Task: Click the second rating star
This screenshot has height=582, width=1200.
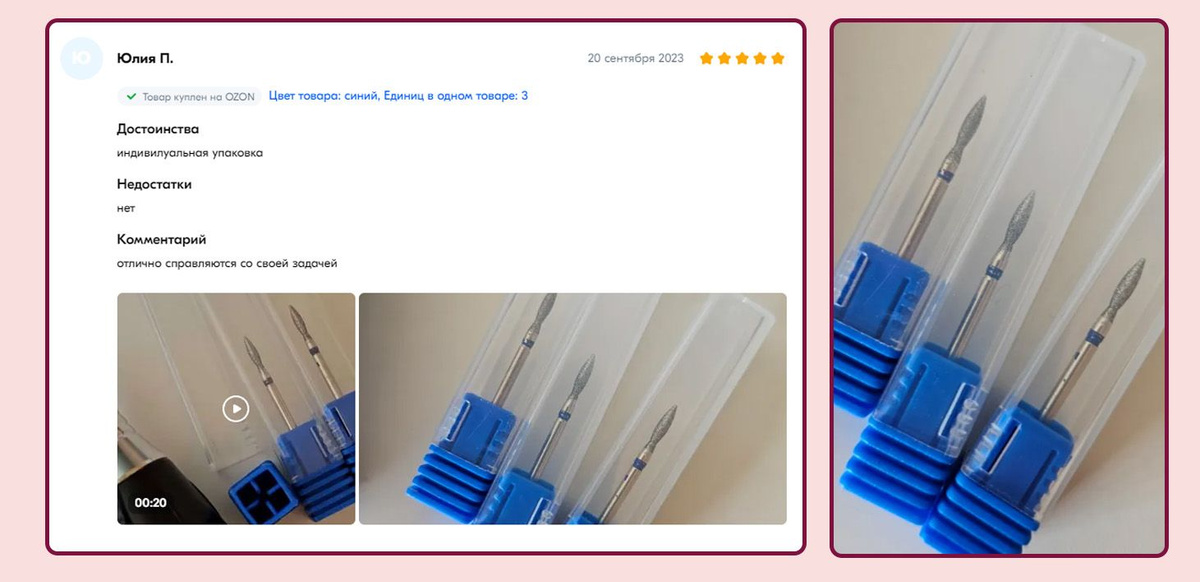Action: pos(724,59)
